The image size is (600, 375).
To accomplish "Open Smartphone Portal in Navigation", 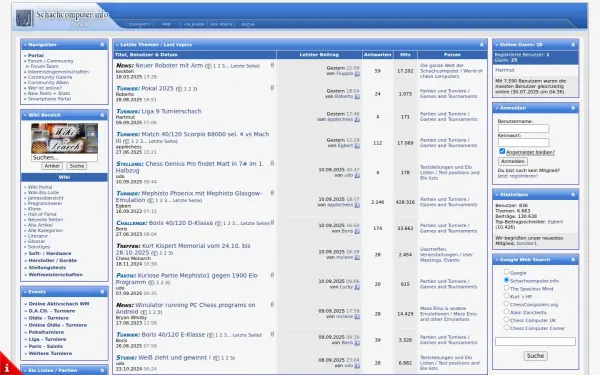I will point(49,99).
